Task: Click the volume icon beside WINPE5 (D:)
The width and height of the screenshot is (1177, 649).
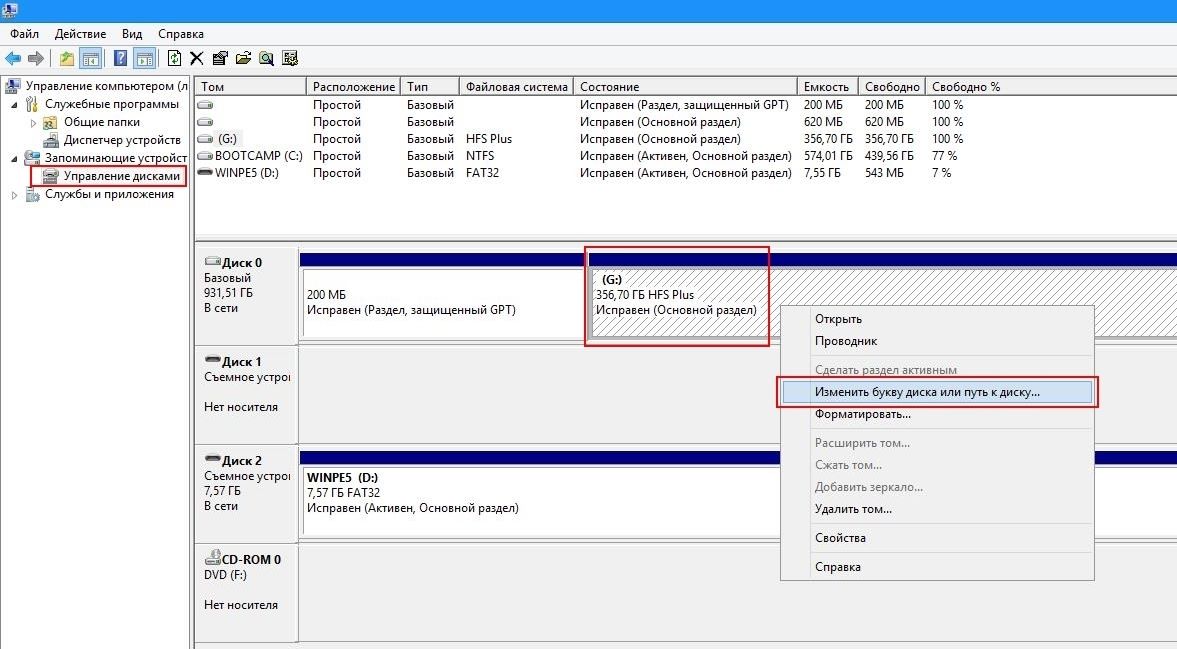Action: [205, 173]
